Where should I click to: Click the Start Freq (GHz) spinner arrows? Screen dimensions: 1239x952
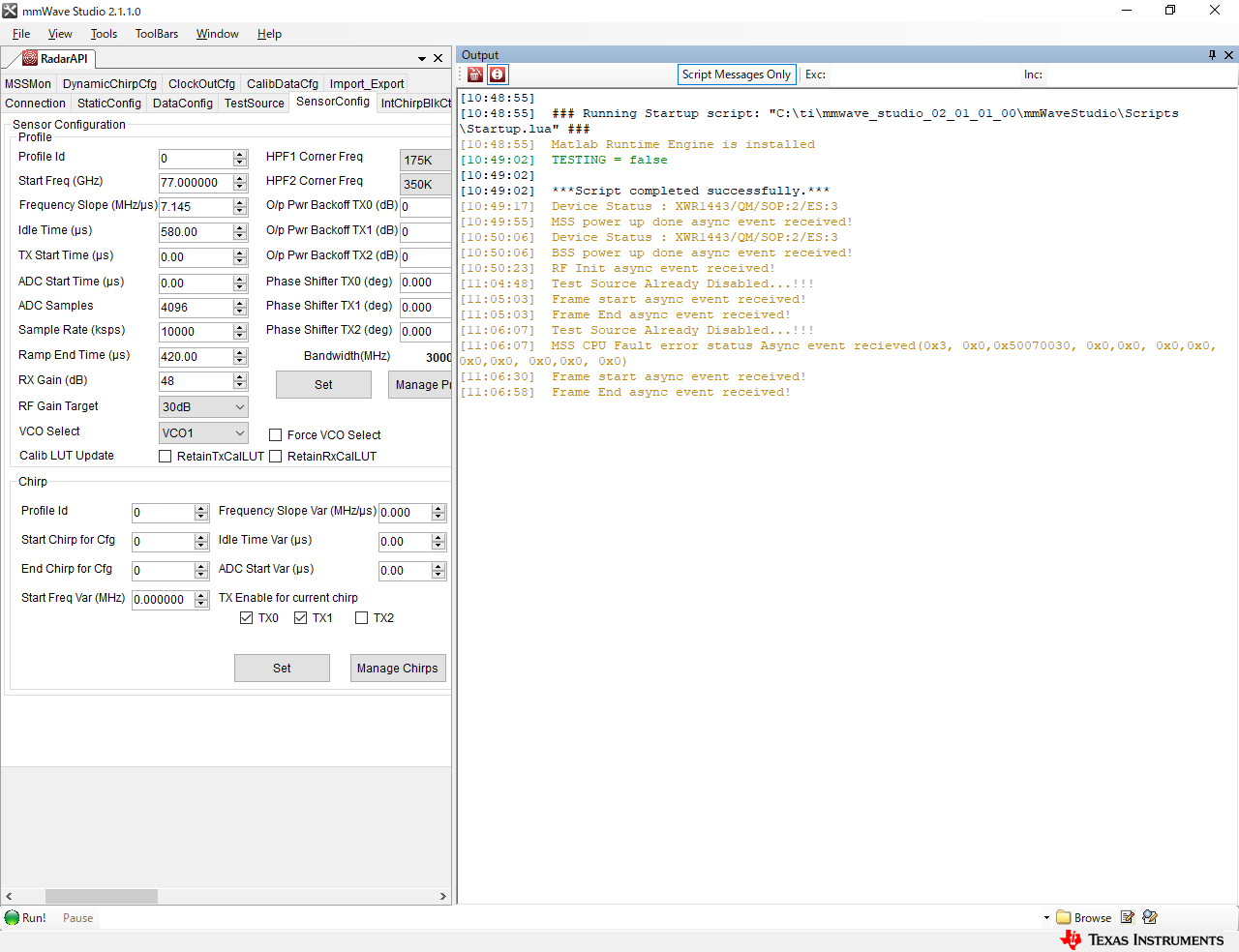coord(240,183)
